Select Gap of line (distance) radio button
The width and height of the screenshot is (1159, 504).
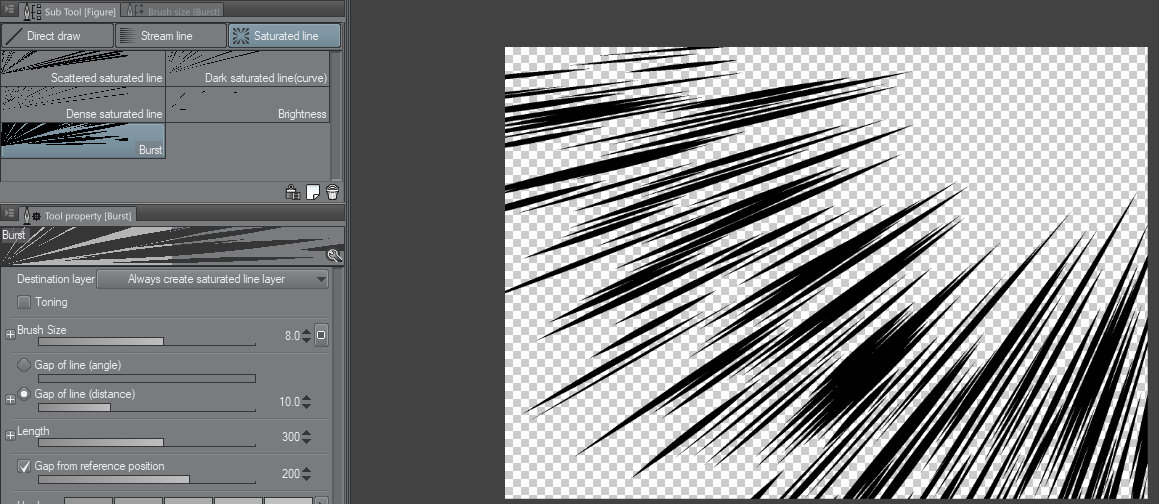pyautogui.click(x=24, y=394)
